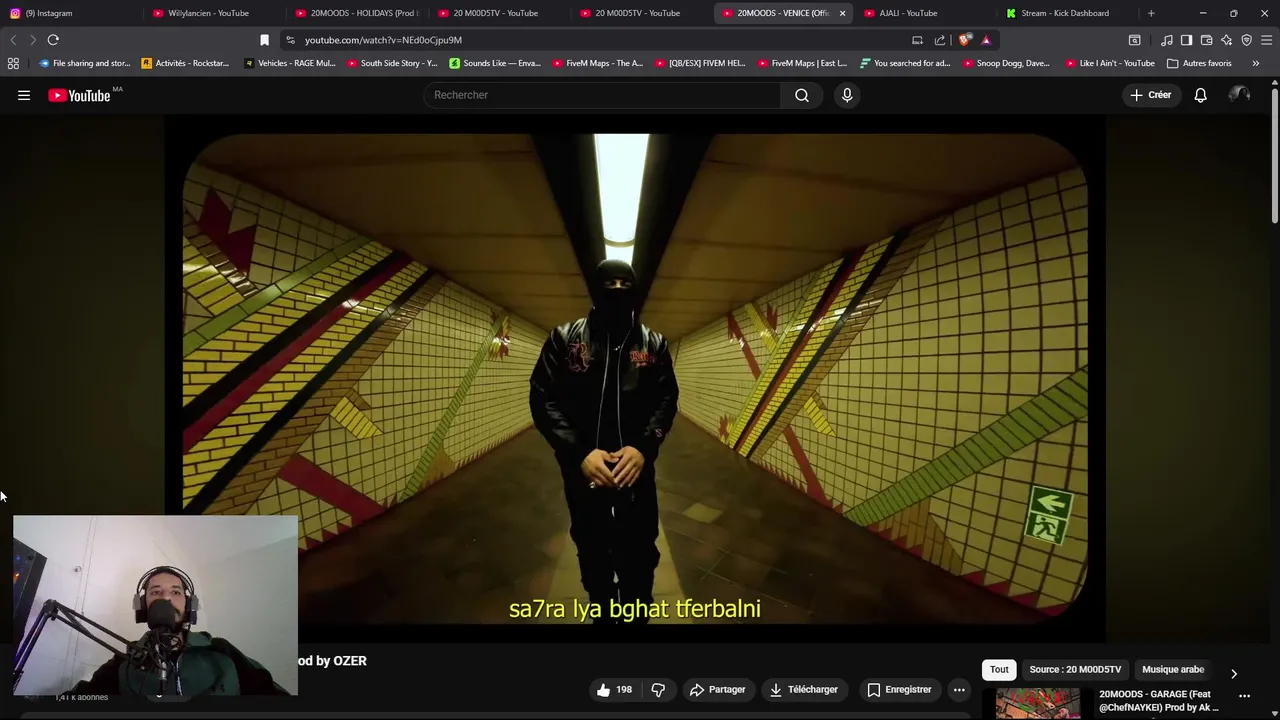The width and height of the screenshot is (1280, 720).
Task: Click the bookmark icon beside the address bar
Action: tap(264, 40)
